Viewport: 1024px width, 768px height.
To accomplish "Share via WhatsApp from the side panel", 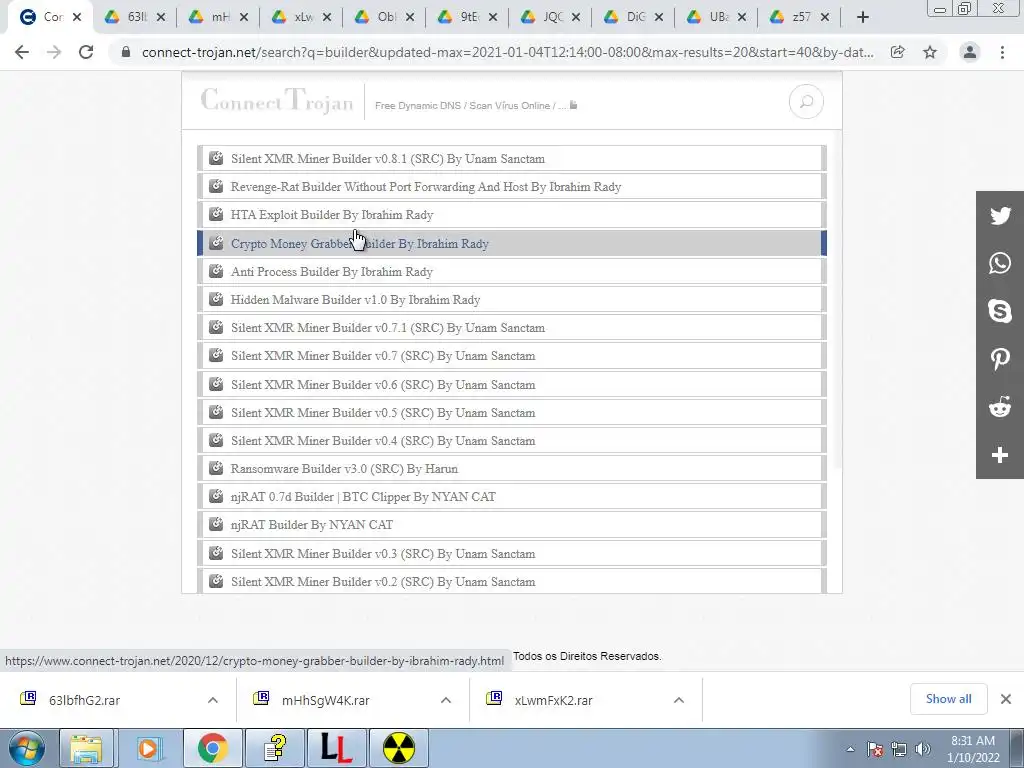I will [x=1000, y=263].
